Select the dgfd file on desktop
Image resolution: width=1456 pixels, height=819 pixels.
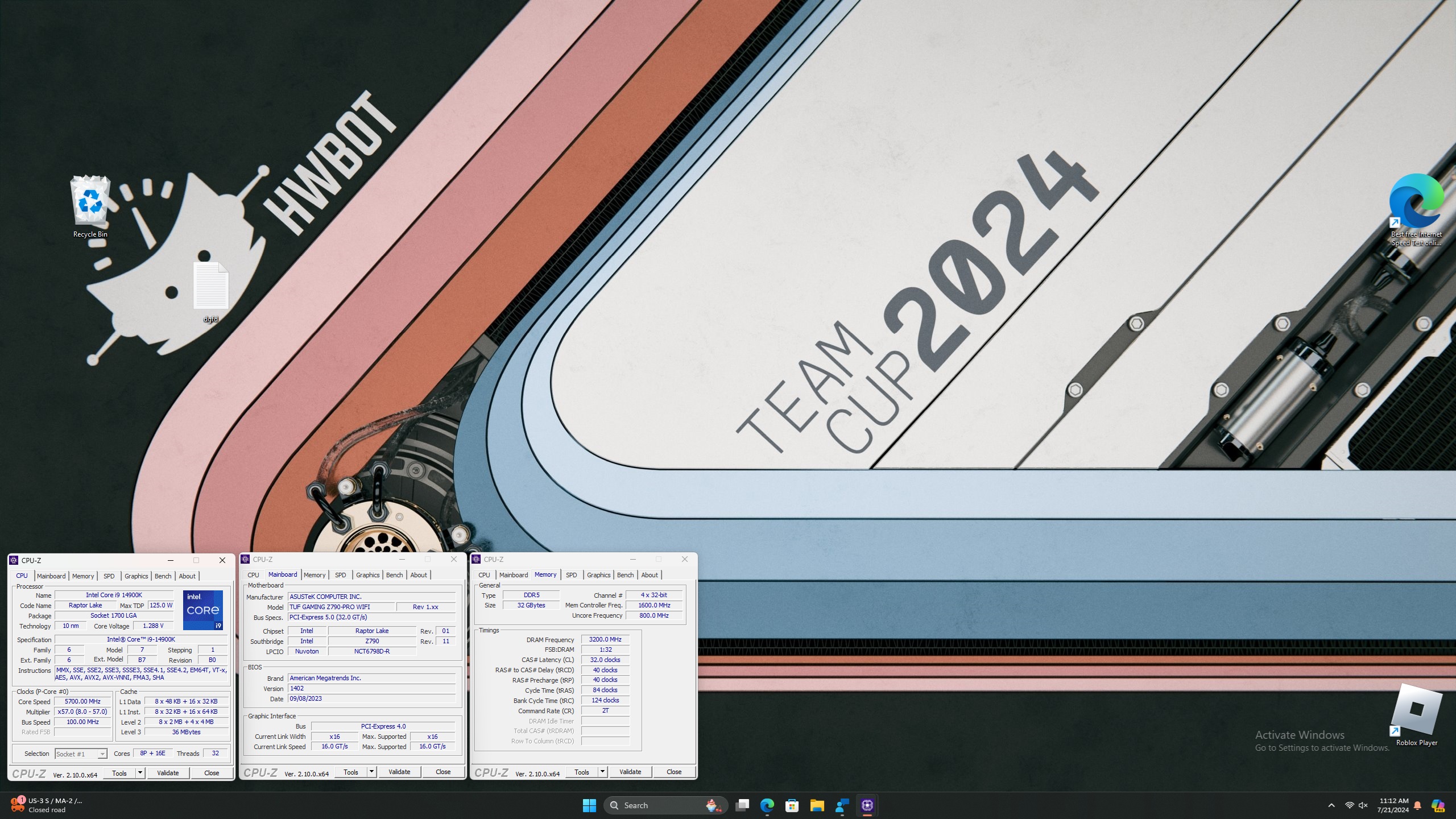(x=211, y=292)
